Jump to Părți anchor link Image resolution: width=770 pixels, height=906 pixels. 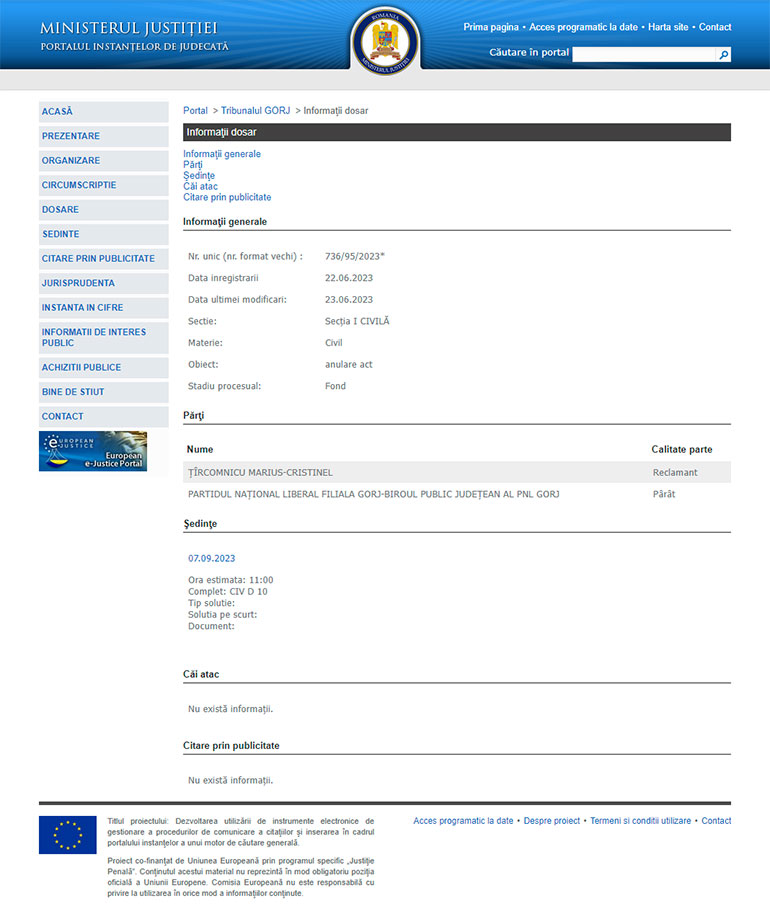tap(193, 165)
